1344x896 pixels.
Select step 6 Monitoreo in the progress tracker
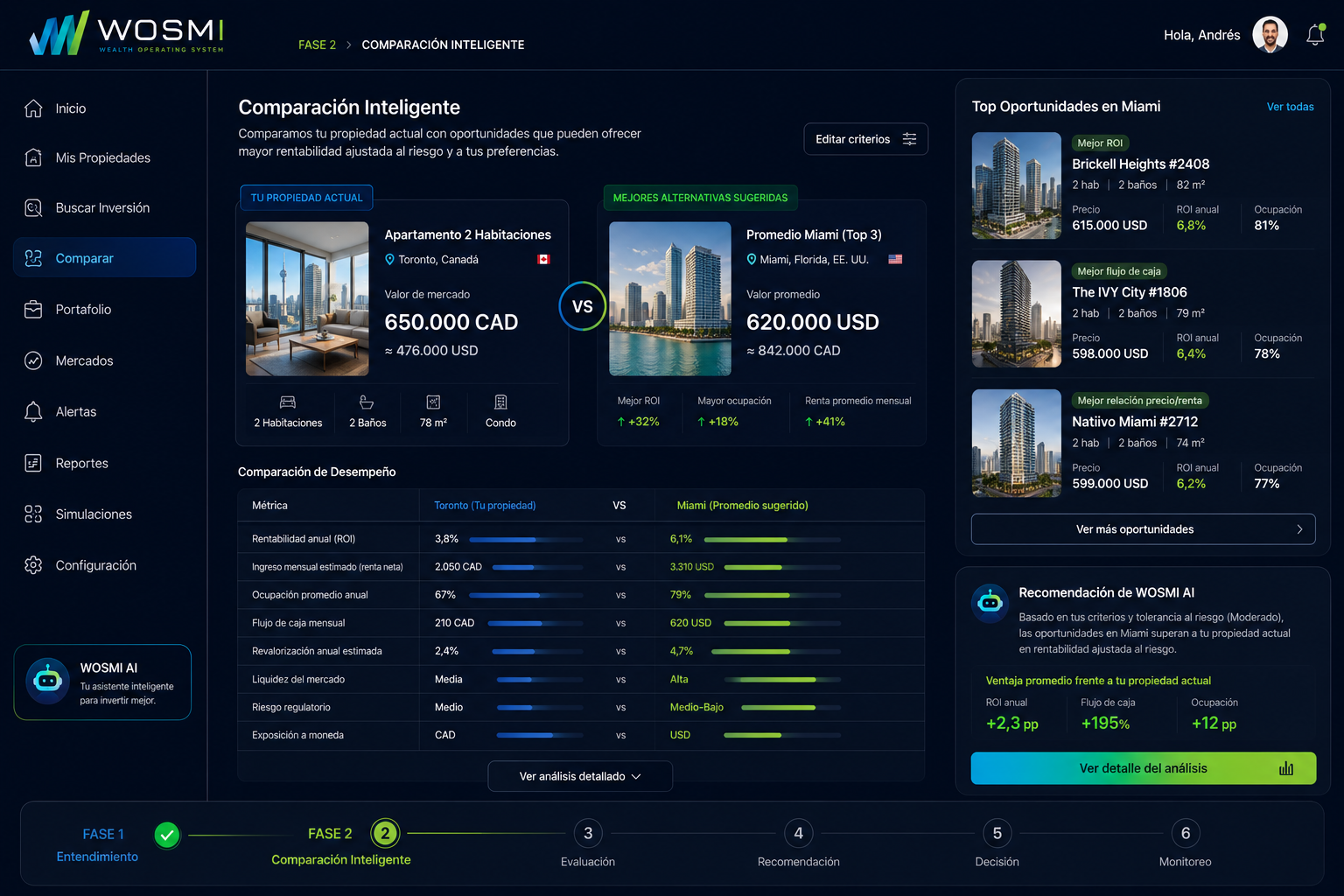click(1186, 843)
